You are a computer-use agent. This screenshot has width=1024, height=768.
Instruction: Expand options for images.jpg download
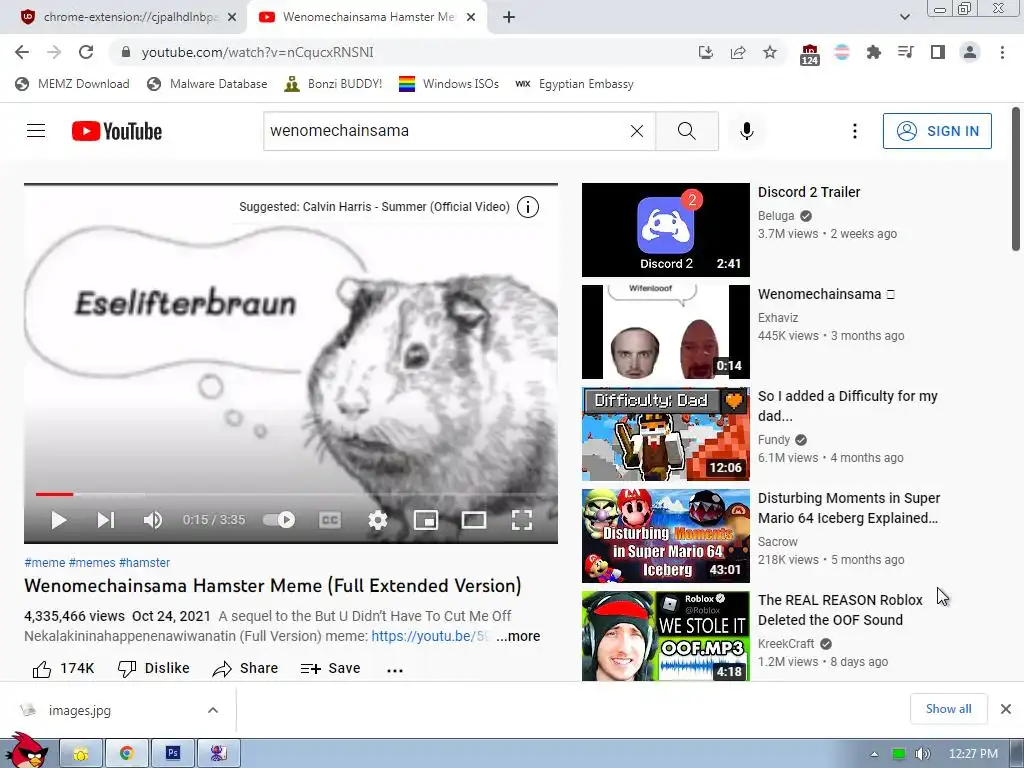(x=213, y=710)
